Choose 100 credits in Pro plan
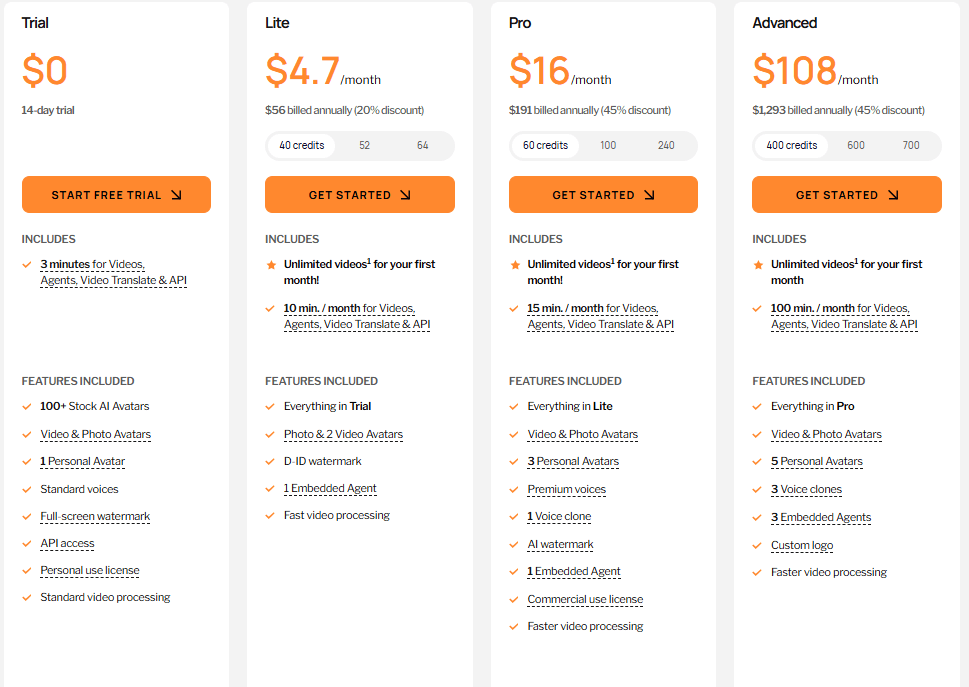Image resolution: width=969 pixels, height=687 pixels. click(x=608, y=146)
